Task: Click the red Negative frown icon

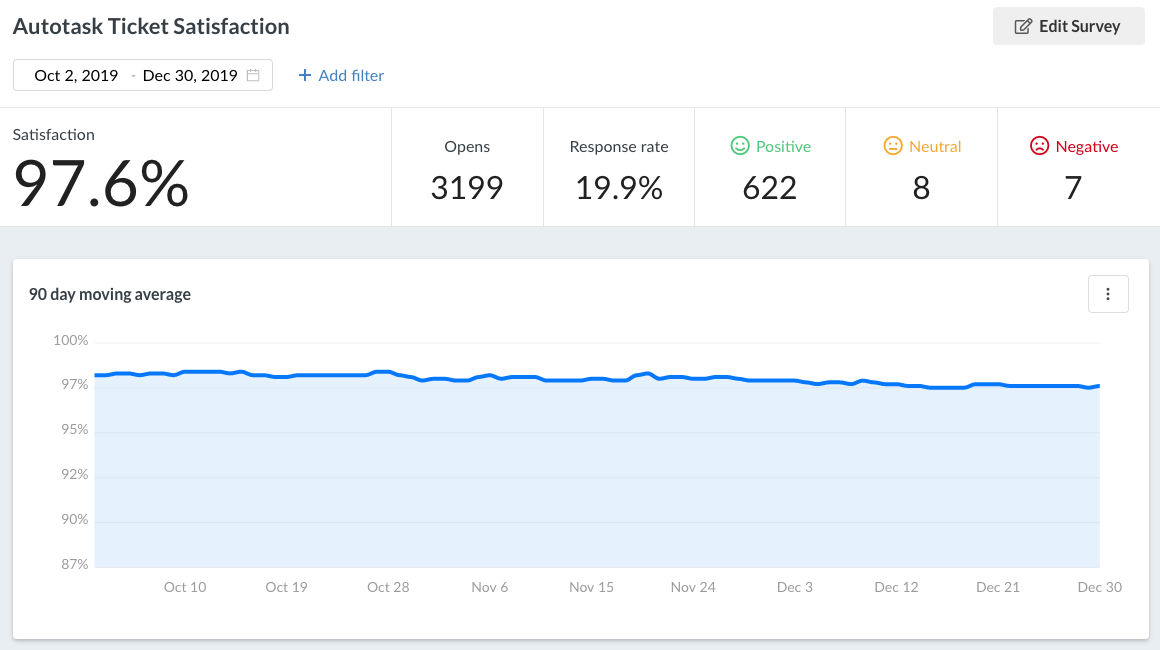Action: click(x=1039, y=146)
